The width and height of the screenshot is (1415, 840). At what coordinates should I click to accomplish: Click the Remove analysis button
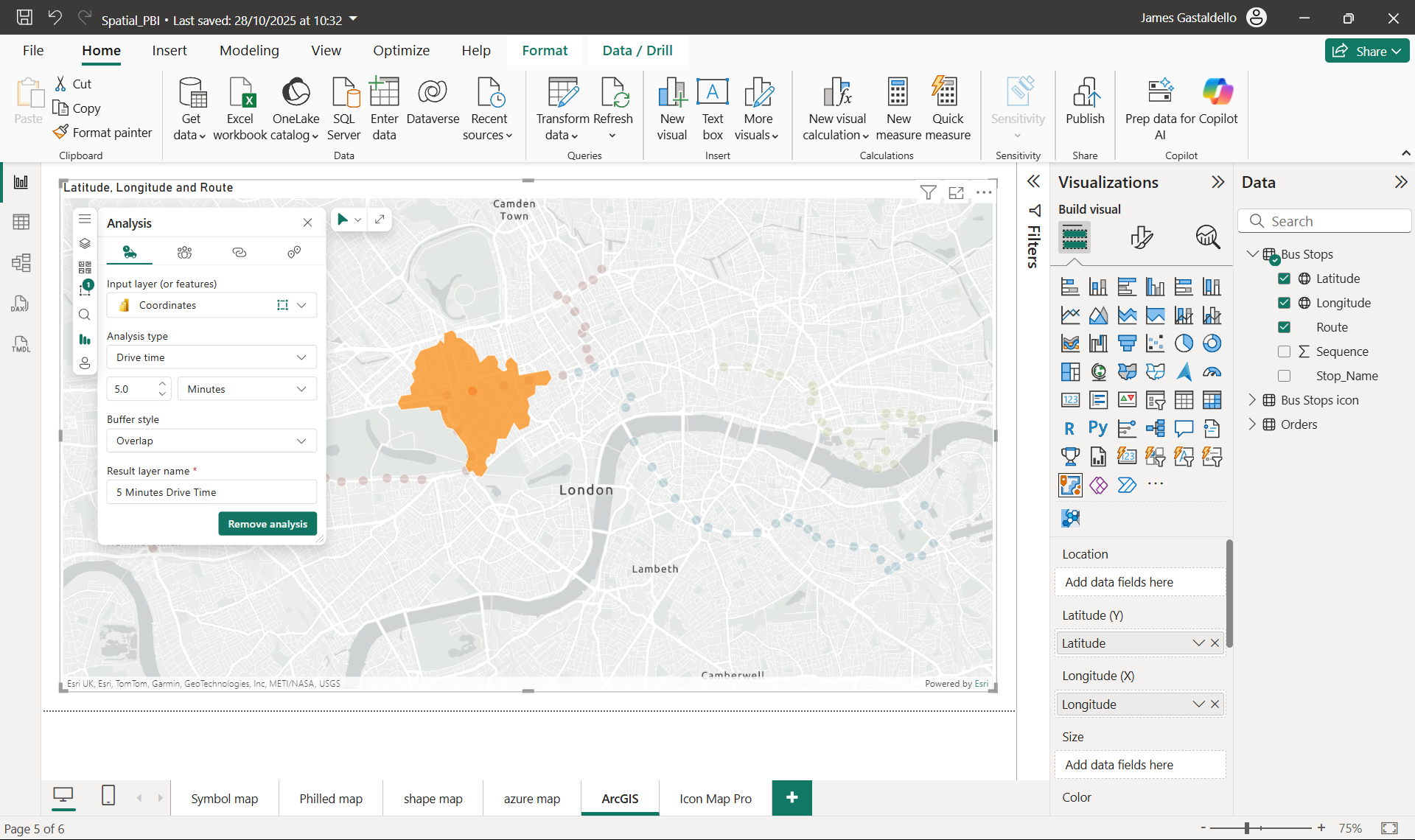point(268,524)
